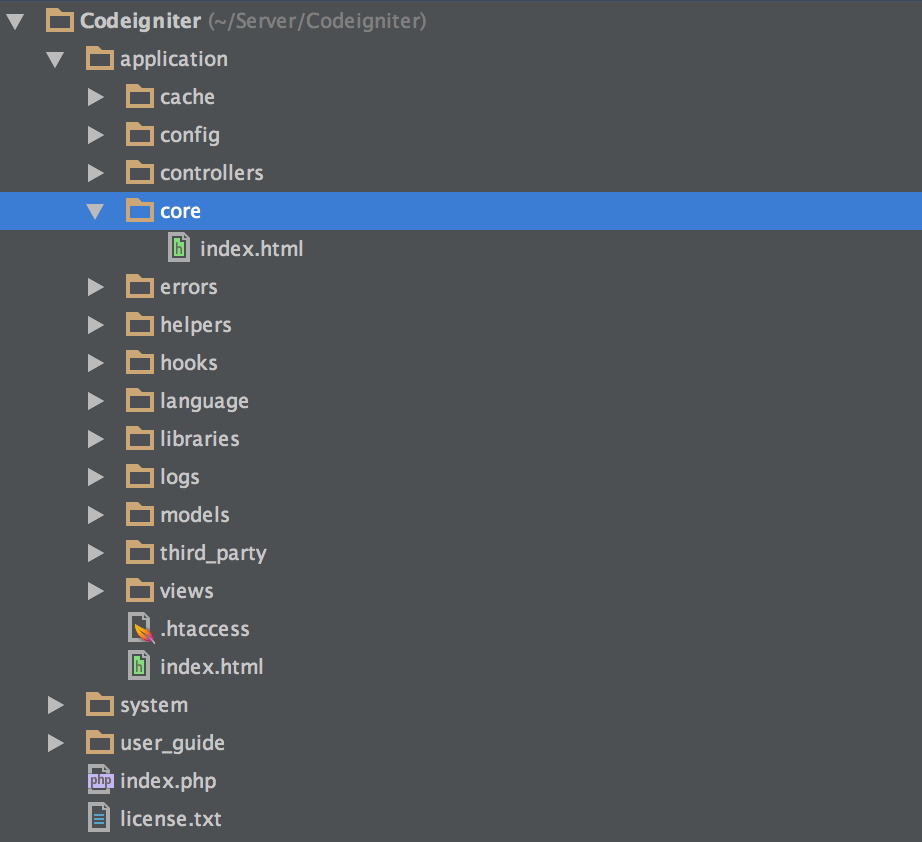Select the Codeigniter project root label
Viewport: 922px width, 842px height.
click(141, 21)
